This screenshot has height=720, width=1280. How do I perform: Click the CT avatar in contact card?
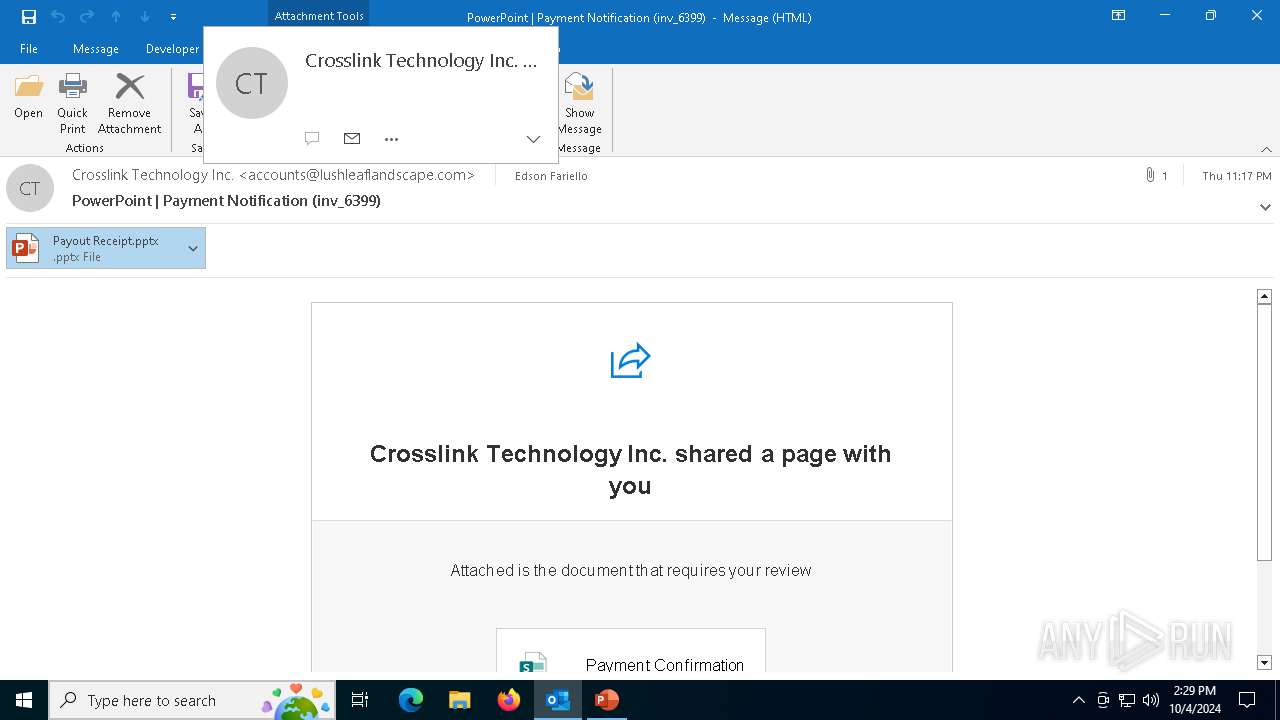pos(252,83)
